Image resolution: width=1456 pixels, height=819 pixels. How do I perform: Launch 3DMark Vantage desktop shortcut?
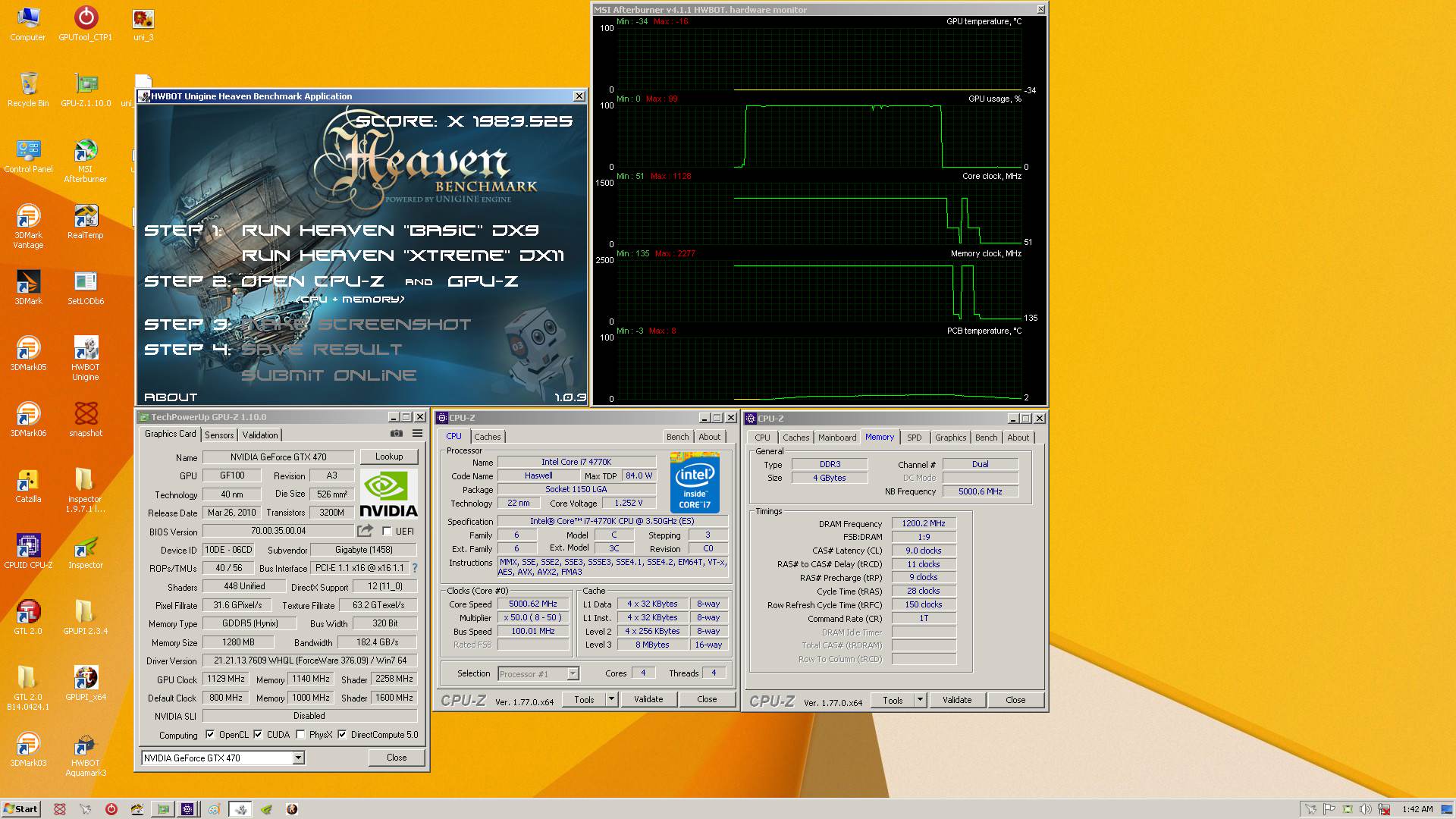[28, 227]
